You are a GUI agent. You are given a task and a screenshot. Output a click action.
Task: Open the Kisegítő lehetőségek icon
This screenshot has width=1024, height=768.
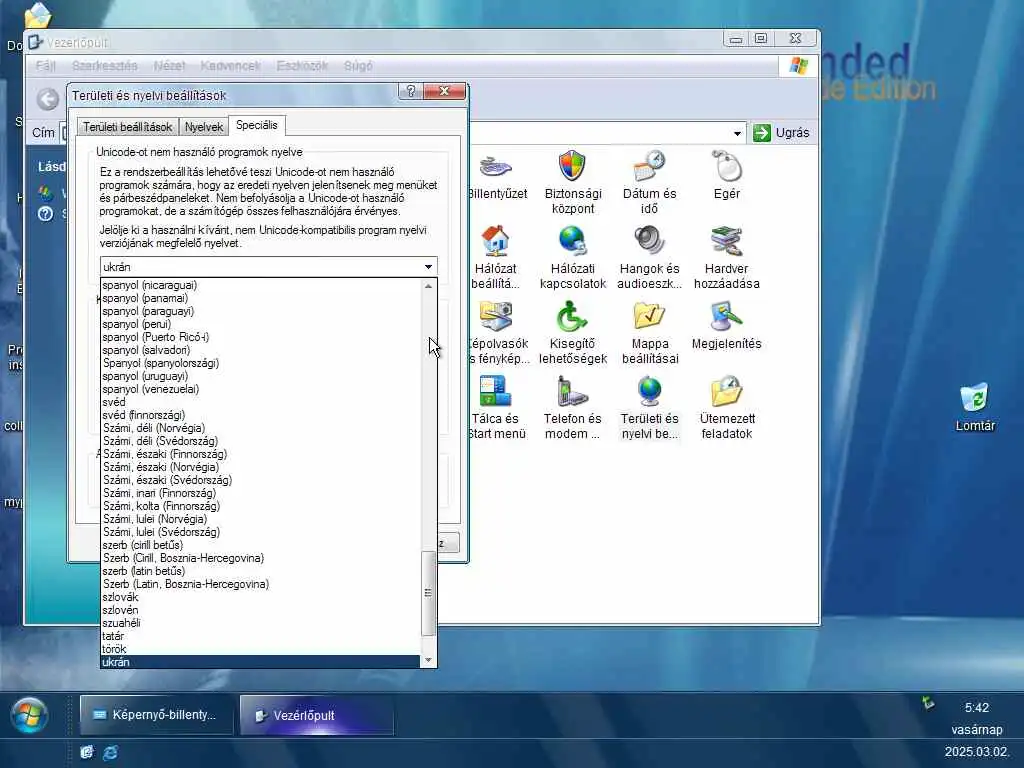pyautogui.click(x=572, y=332)
